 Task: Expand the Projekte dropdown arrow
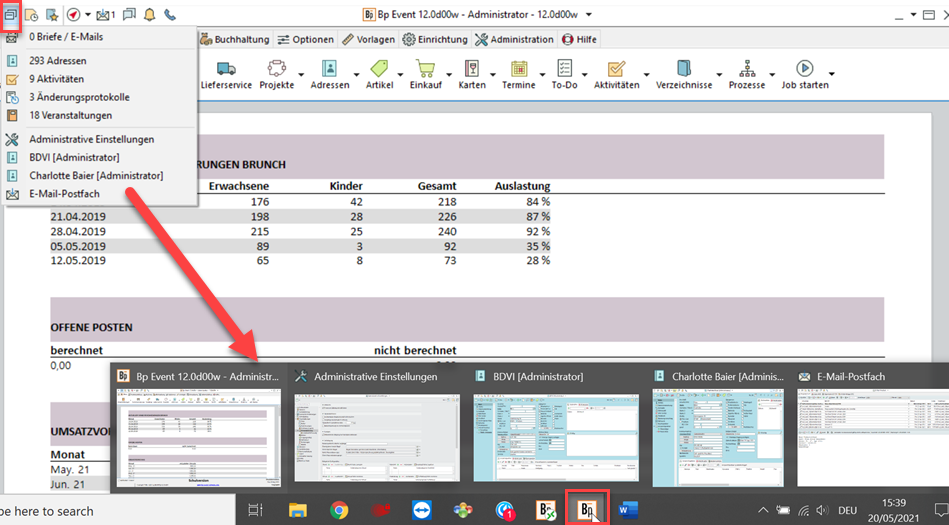click(301, 74)
